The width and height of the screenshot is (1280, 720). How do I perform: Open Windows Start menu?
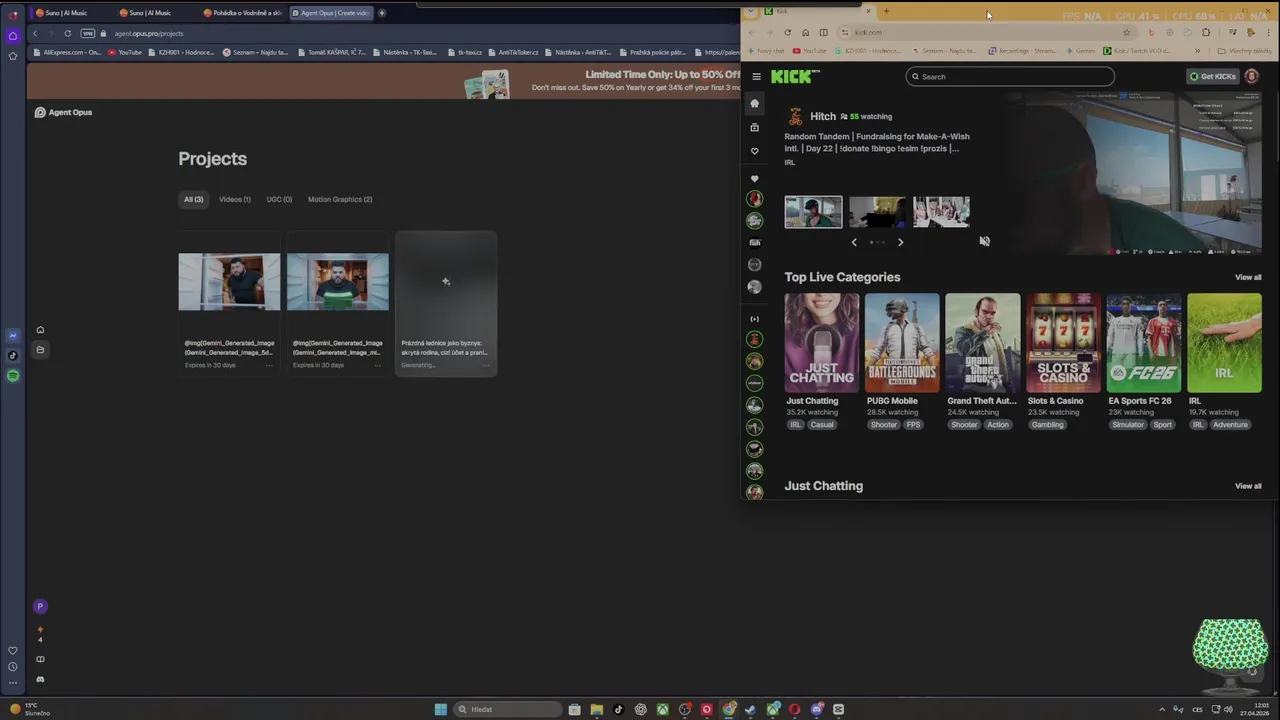(440, 709)
